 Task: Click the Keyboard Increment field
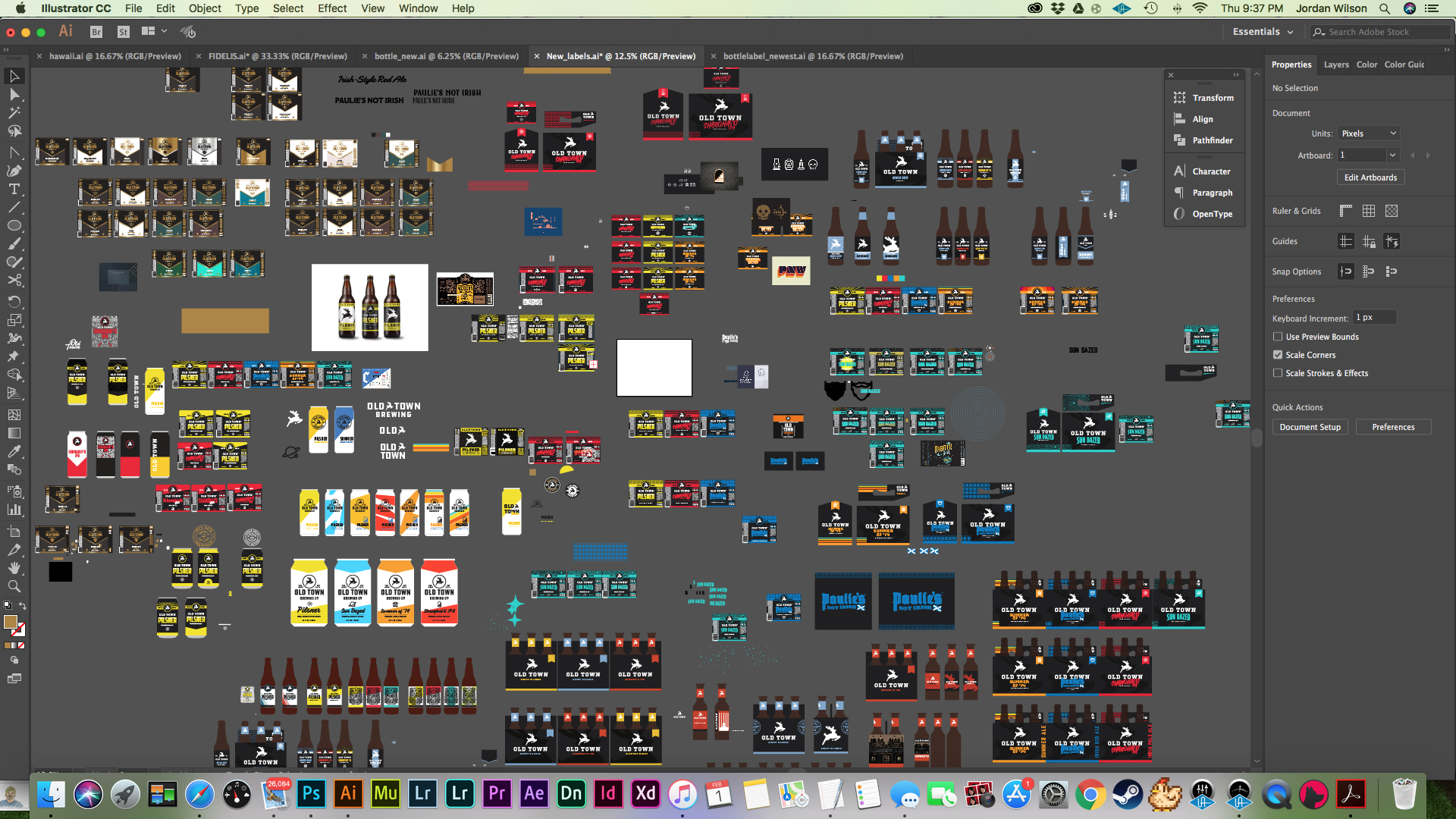coord(1375,318)
